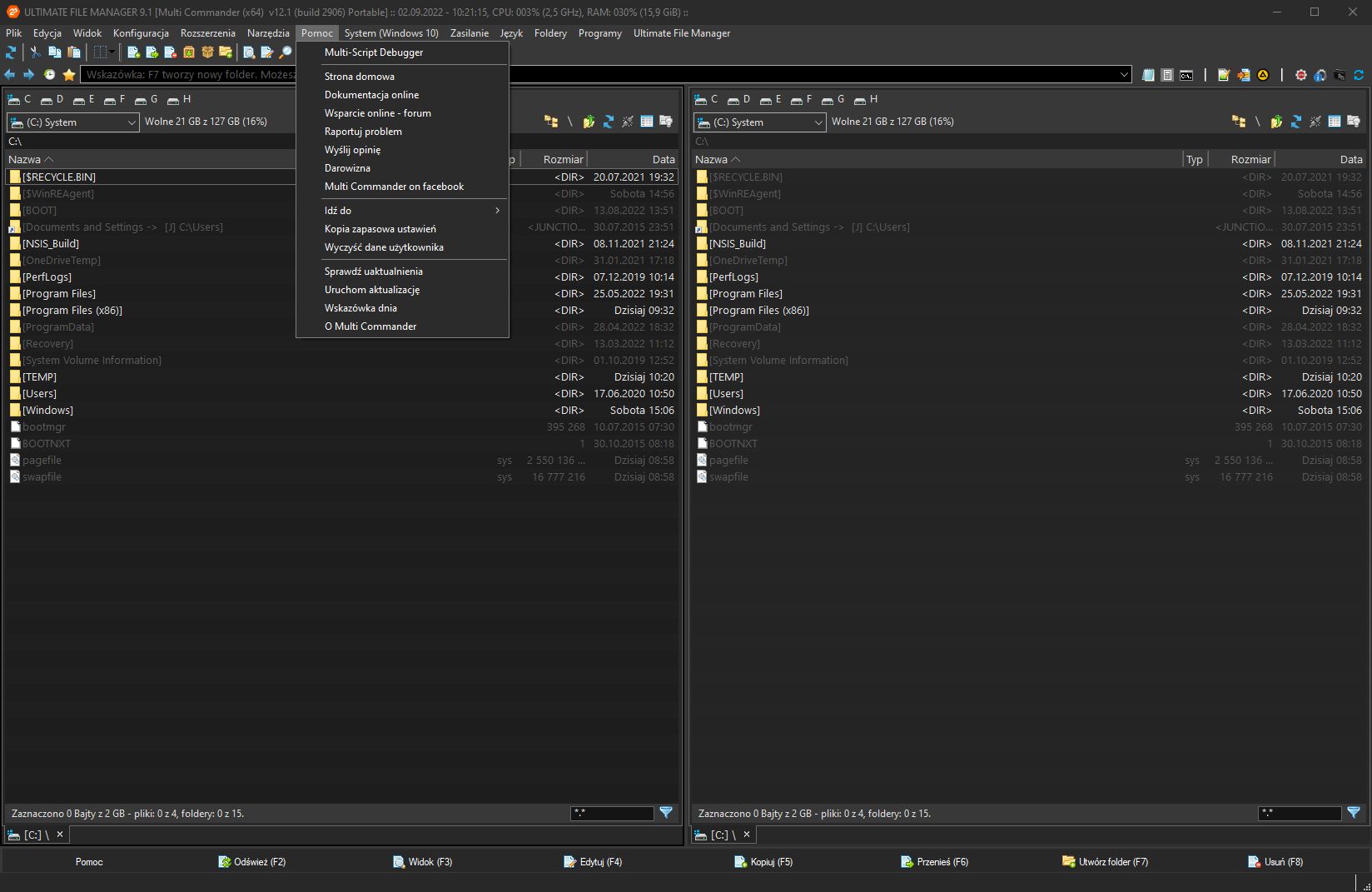Image resolution: width=1372 pixels, height=892 pixels.
Task: Open right panel (C:) System drive dropdown
Action: [x=760, y=122]
